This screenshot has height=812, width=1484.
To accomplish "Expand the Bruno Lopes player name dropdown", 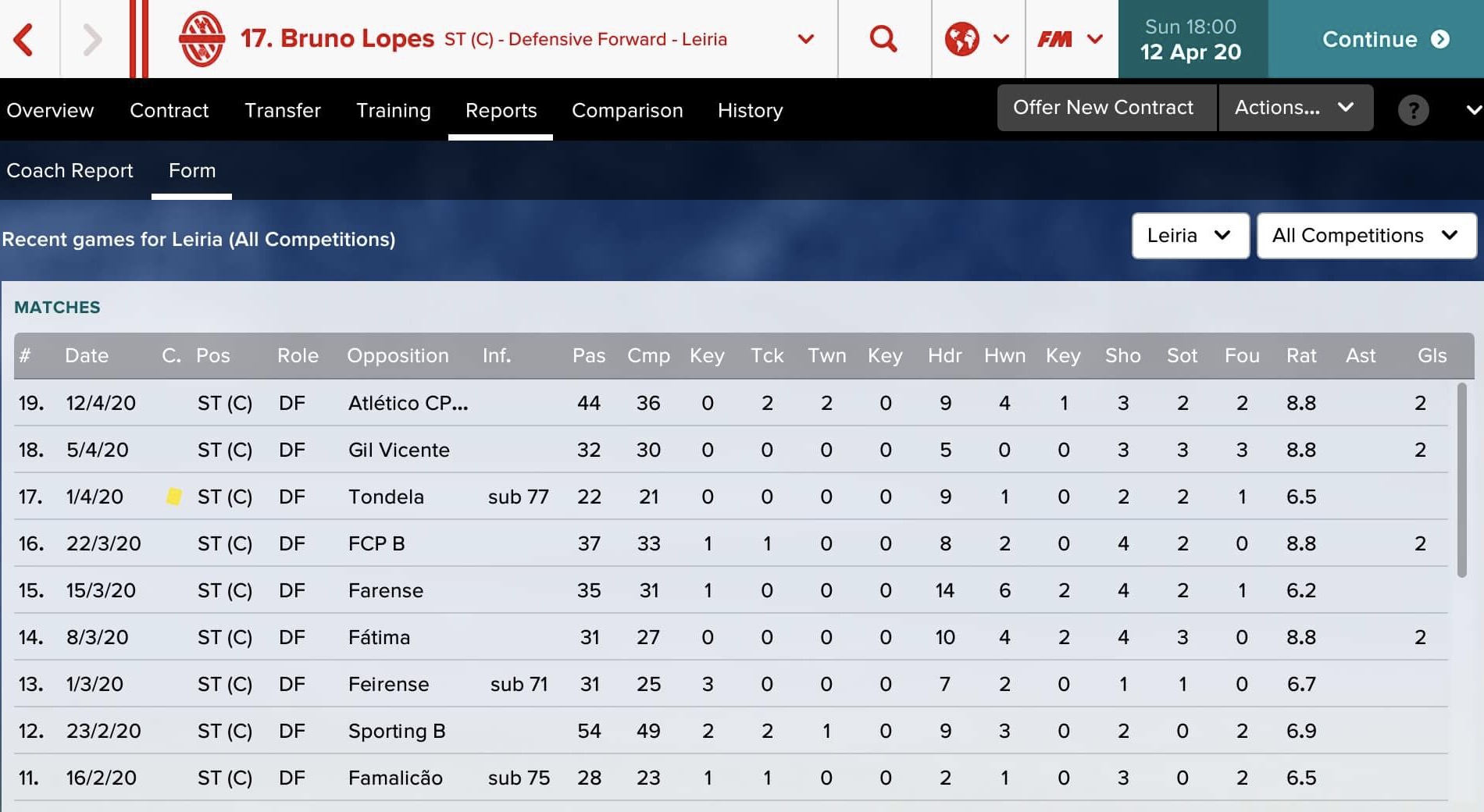I will (x=805, y=39).
